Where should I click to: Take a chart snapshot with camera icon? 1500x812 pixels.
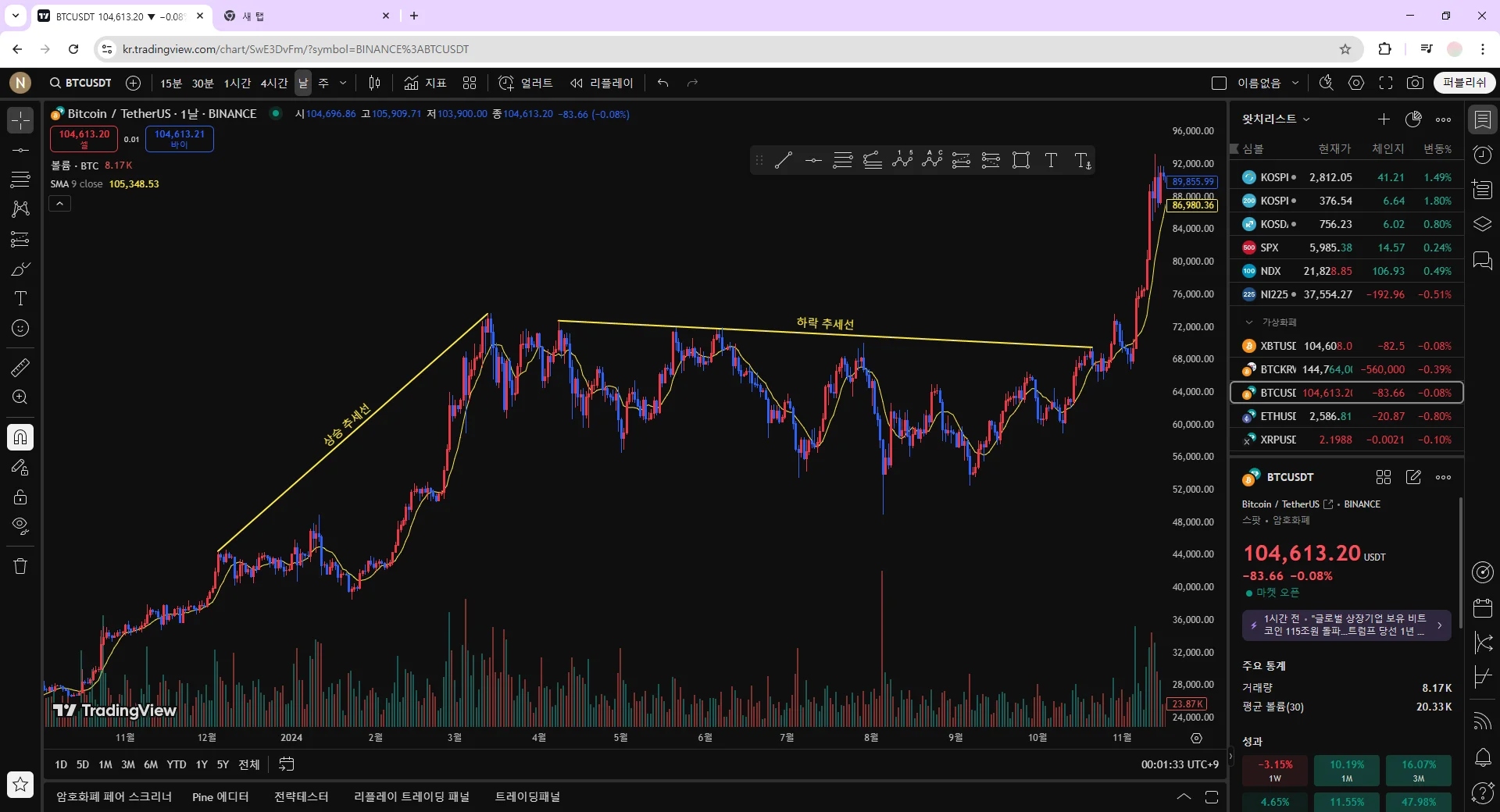click(1415, 83)
